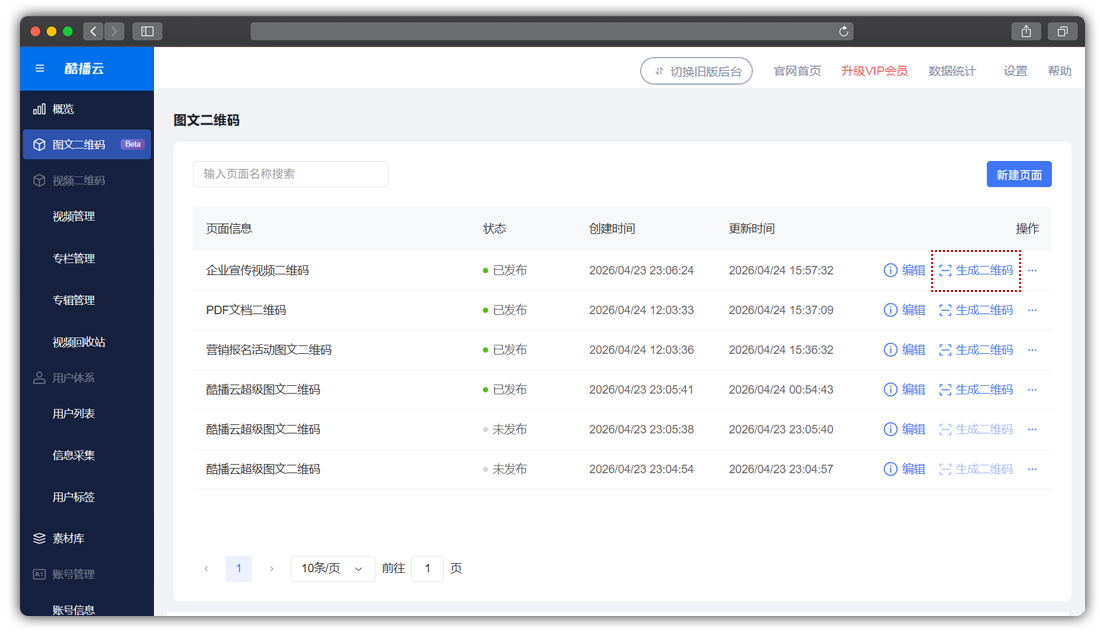Toggle the browser sidebar icon
Viewport: 1100px width, 632px height.
[147, 31]
